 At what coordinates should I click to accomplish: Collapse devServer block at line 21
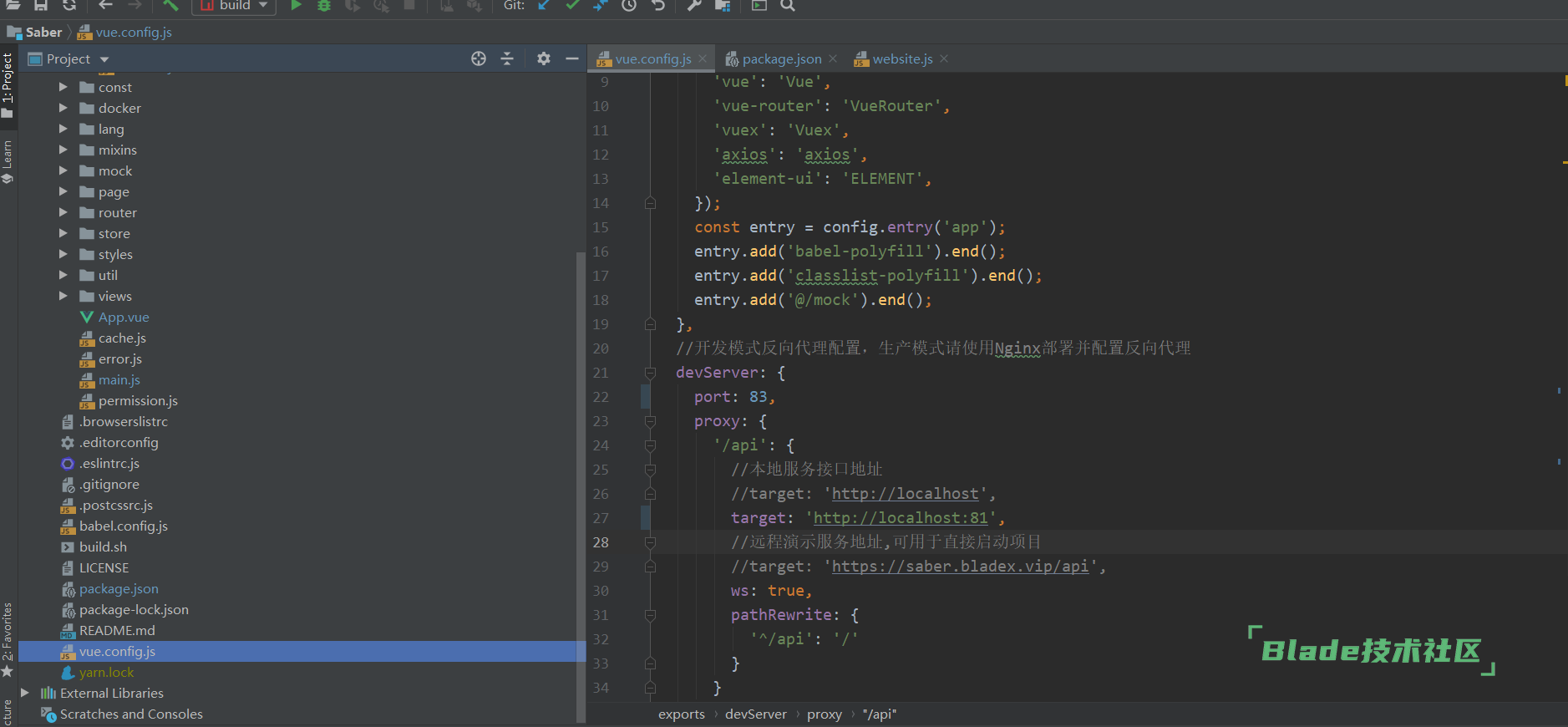pos(650,373)
